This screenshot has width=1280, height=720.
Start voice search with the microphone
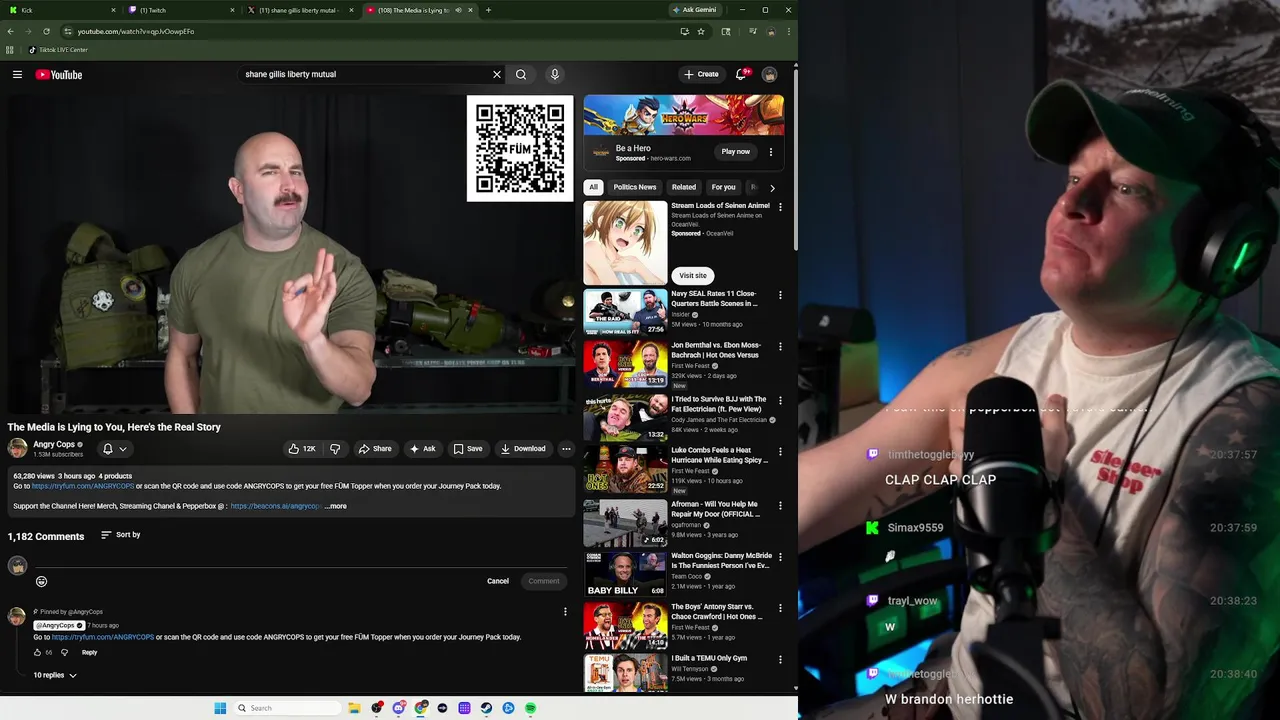coord(555,74)
